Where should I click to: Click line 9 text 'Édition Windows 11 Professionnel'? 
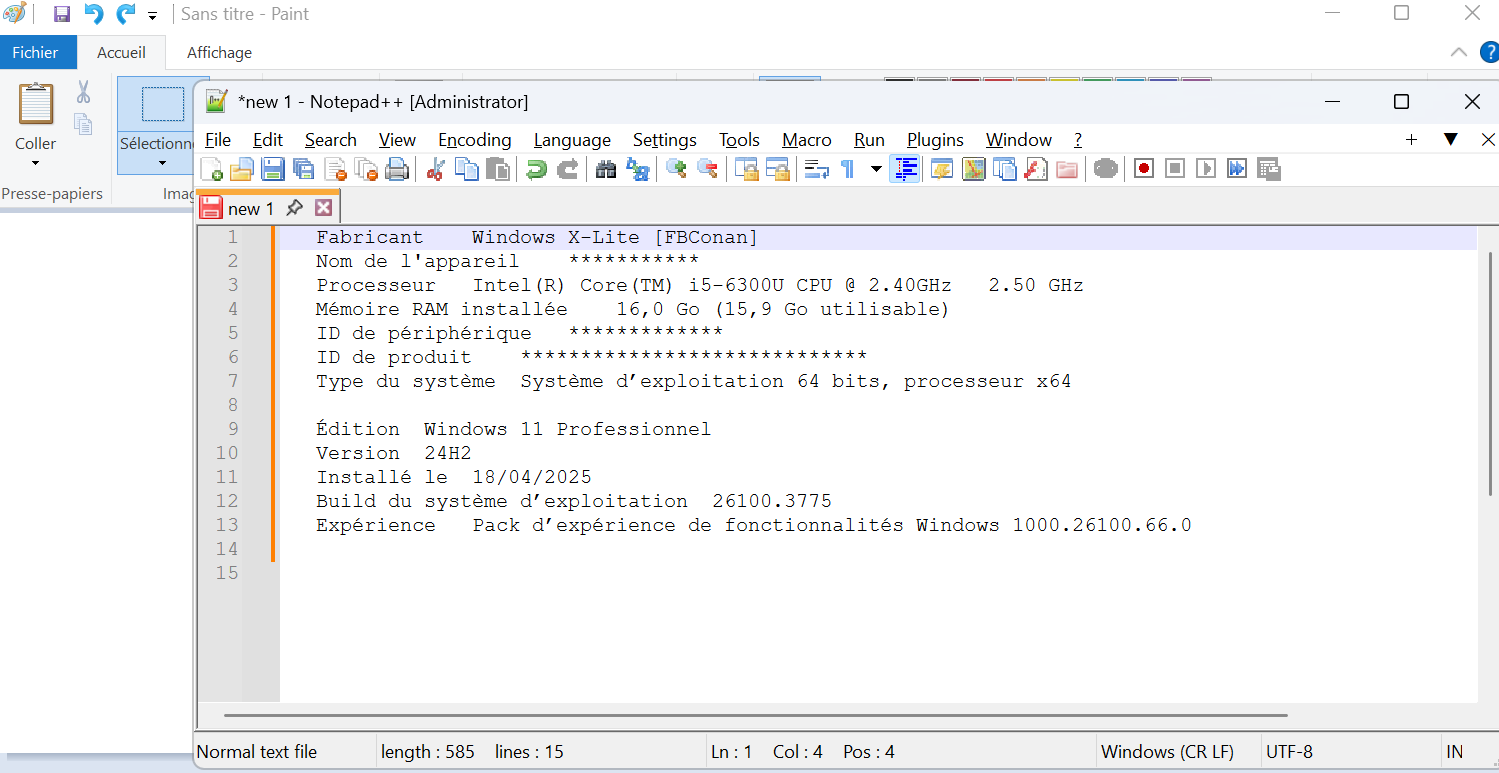pyautogui.click(x=513, y=429)
